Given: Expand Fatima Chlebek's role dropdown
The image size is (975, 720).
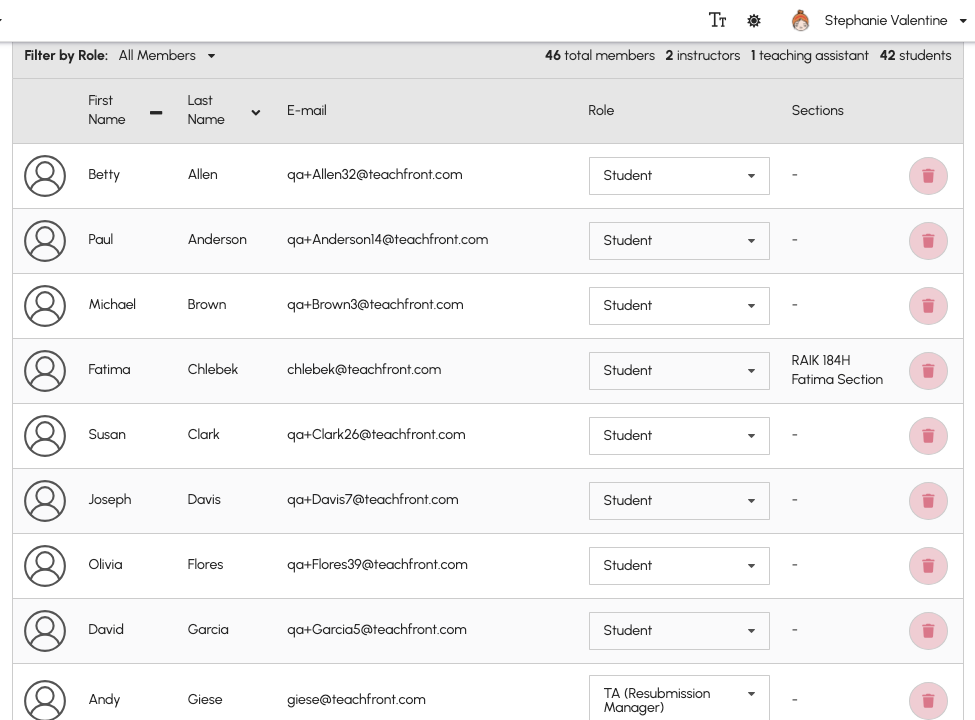Looking at the screenshot, I should [679, 371].
